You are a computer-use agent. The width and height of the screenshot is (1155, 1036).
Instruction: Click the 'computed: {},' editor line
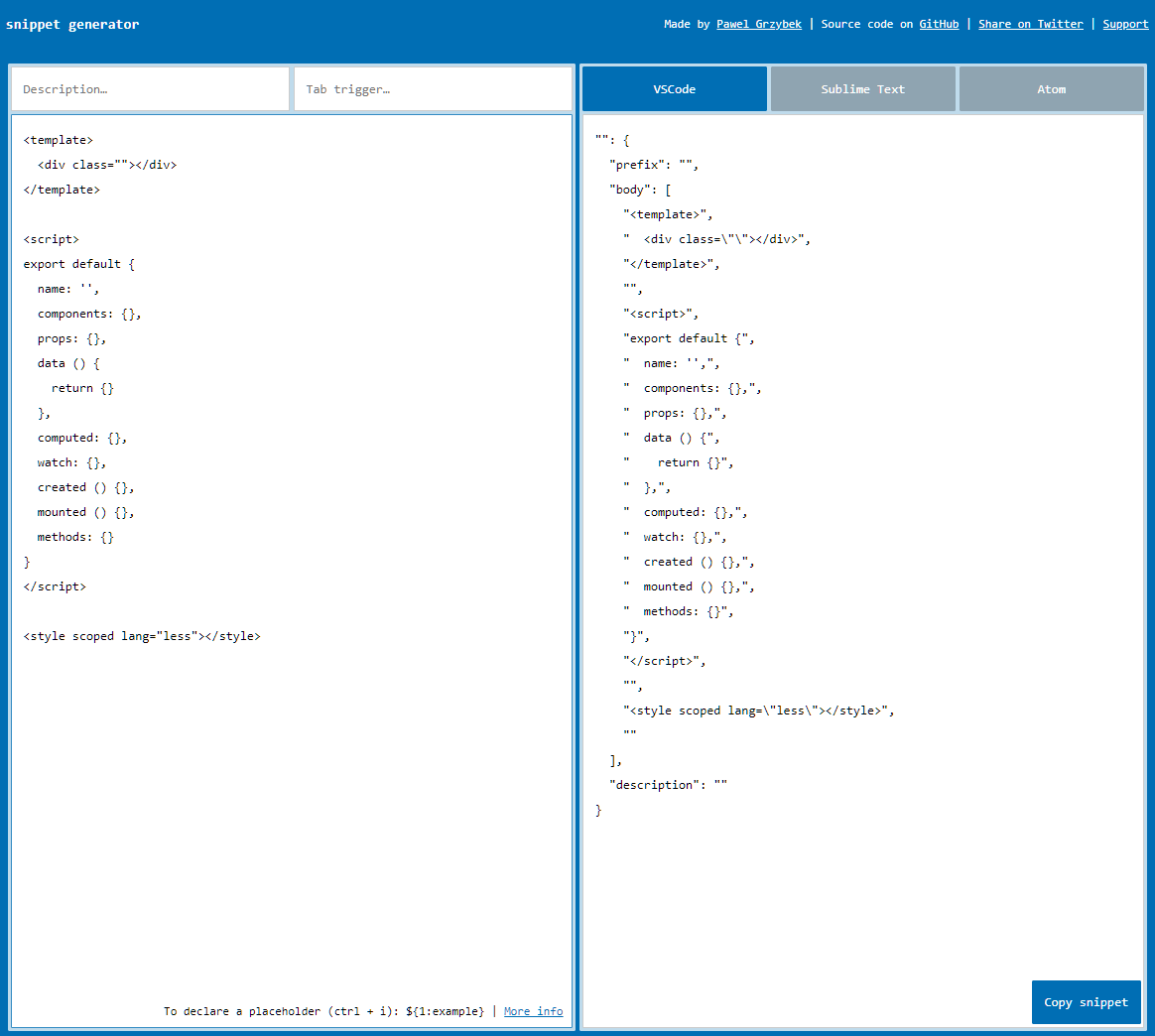(x=81, y=438)
